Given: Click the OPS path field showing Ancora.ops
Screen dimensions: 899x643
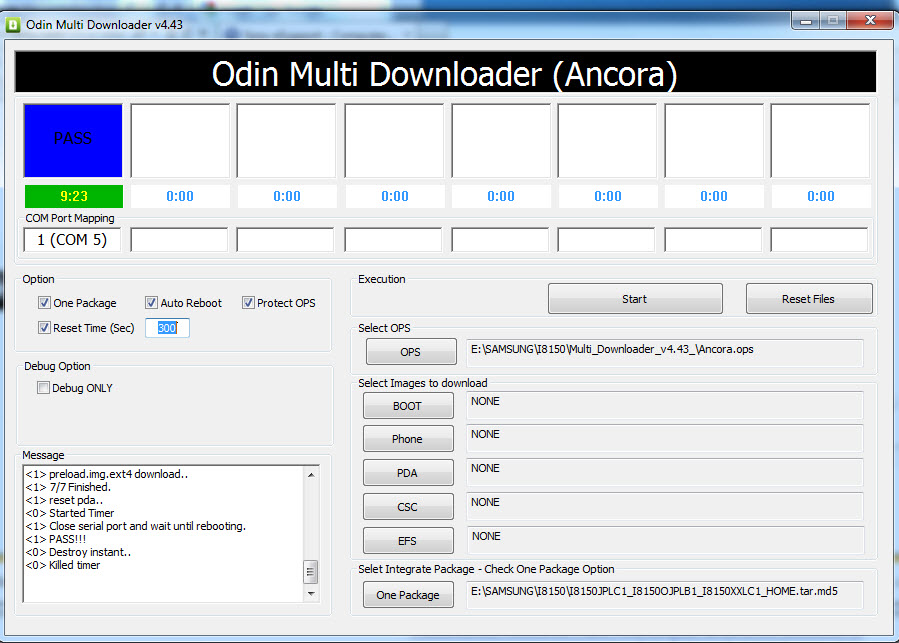Looking at the screenshot, I should pyautogui.click(x=665, y=352).
